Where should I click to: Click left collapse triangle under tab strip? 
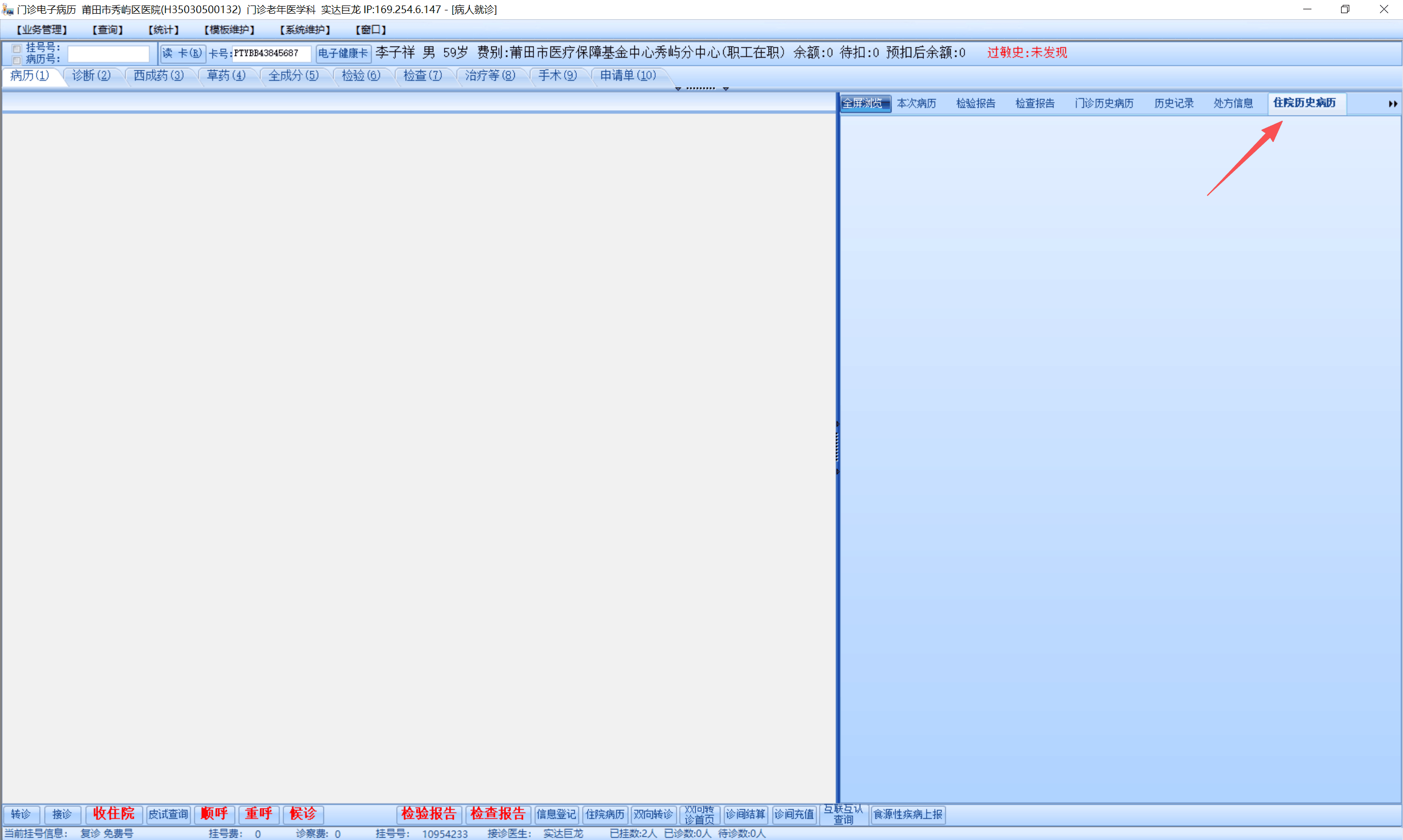[678, 89]
